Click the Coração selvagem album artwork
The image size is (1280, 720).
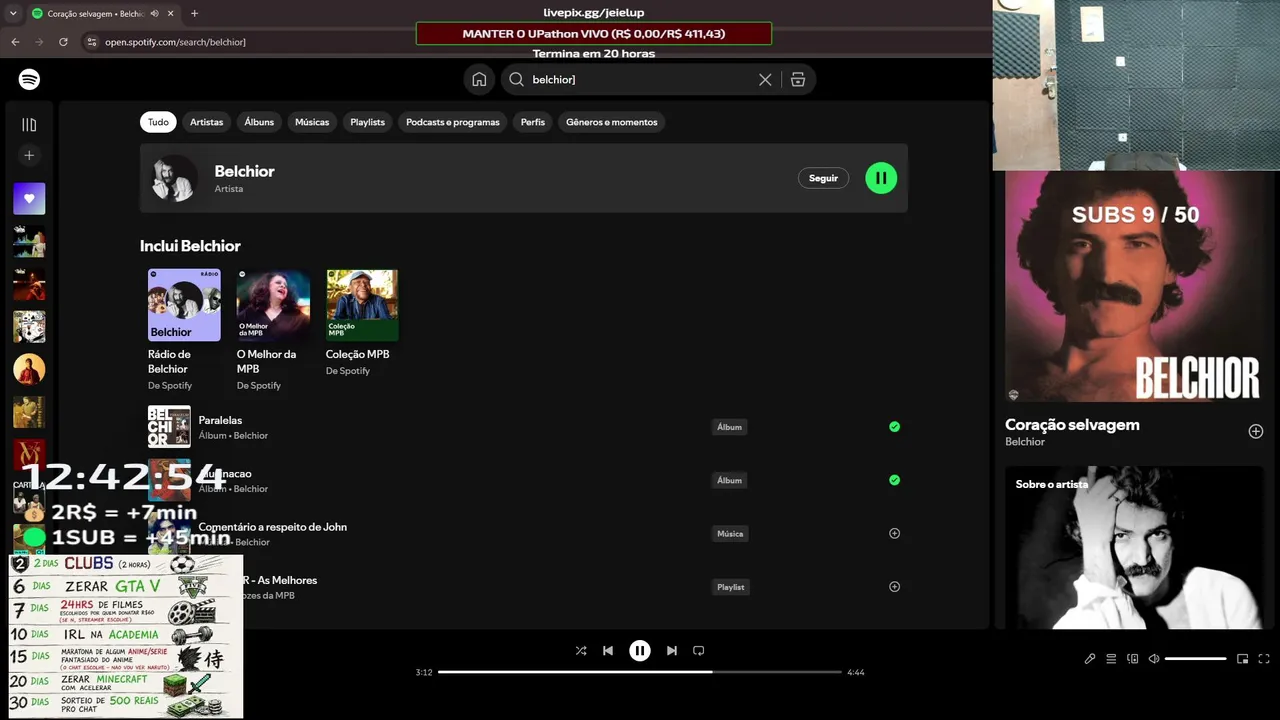1134,286
